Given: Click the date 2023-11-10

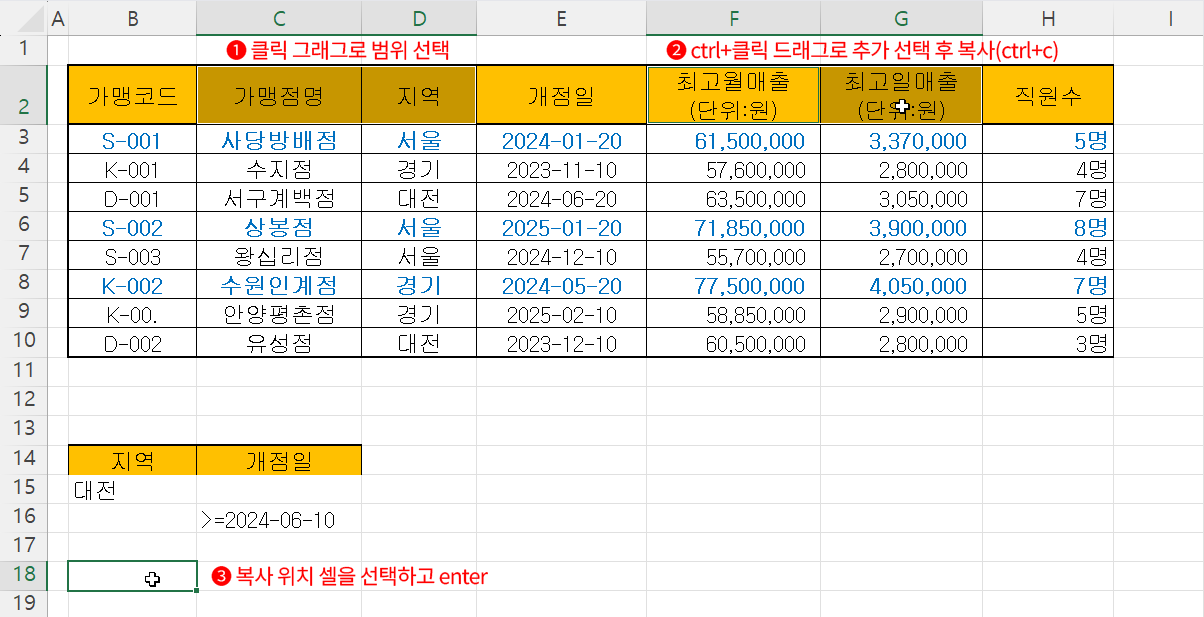Looking at the screenshot, I should click(562, 170).
